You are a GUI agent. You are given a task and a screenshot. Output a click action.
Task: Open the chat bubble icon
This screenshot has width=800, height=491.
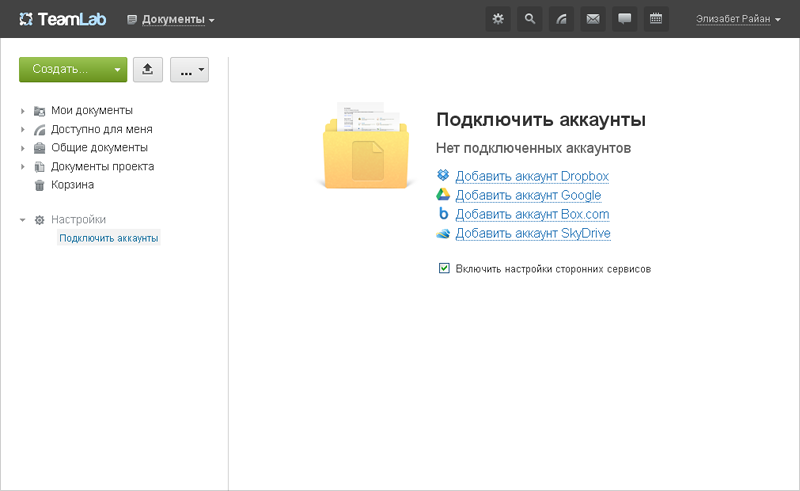[x=624, y=19]
